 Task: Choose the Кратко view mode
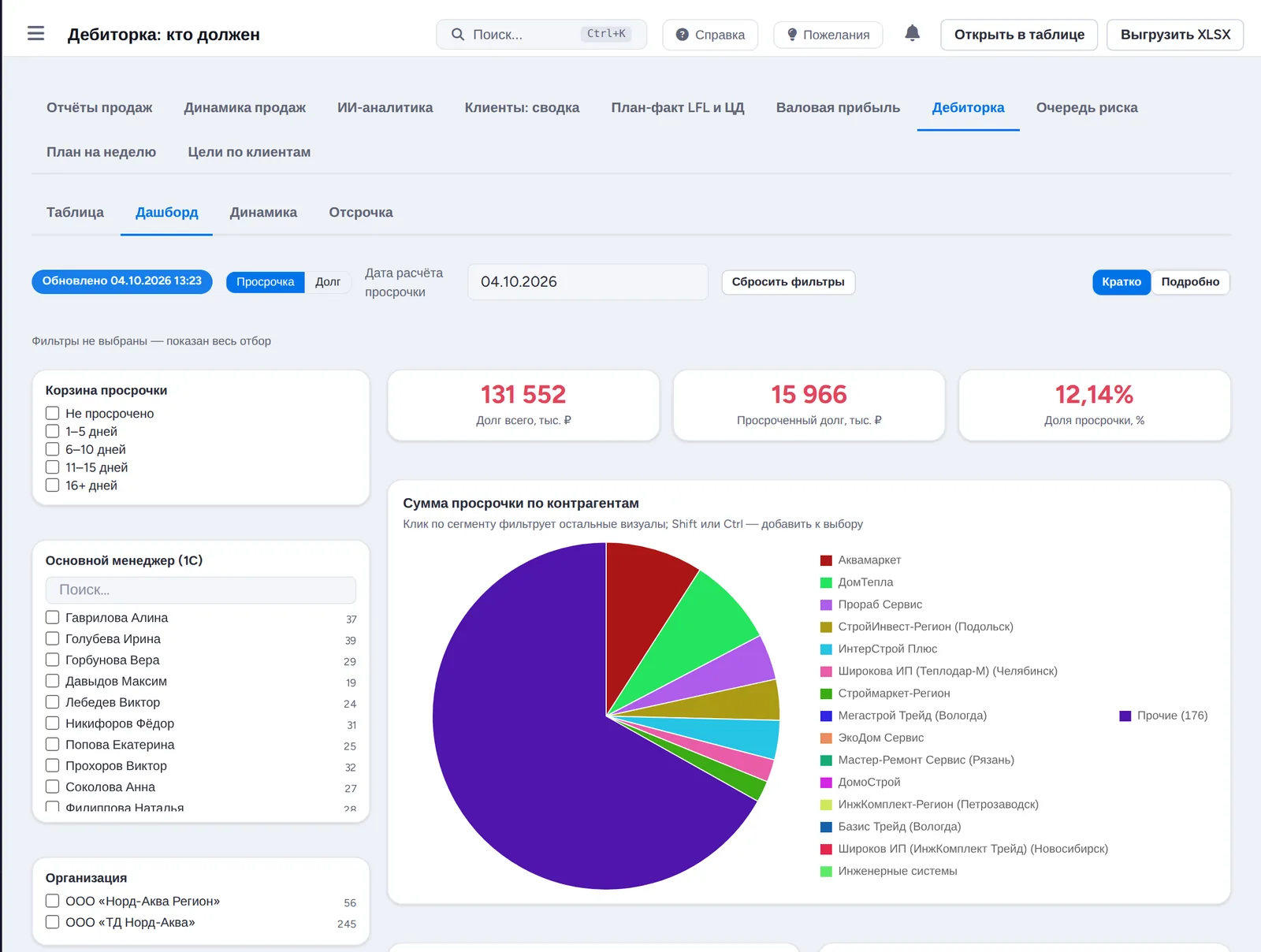(x=1122, y=282)
